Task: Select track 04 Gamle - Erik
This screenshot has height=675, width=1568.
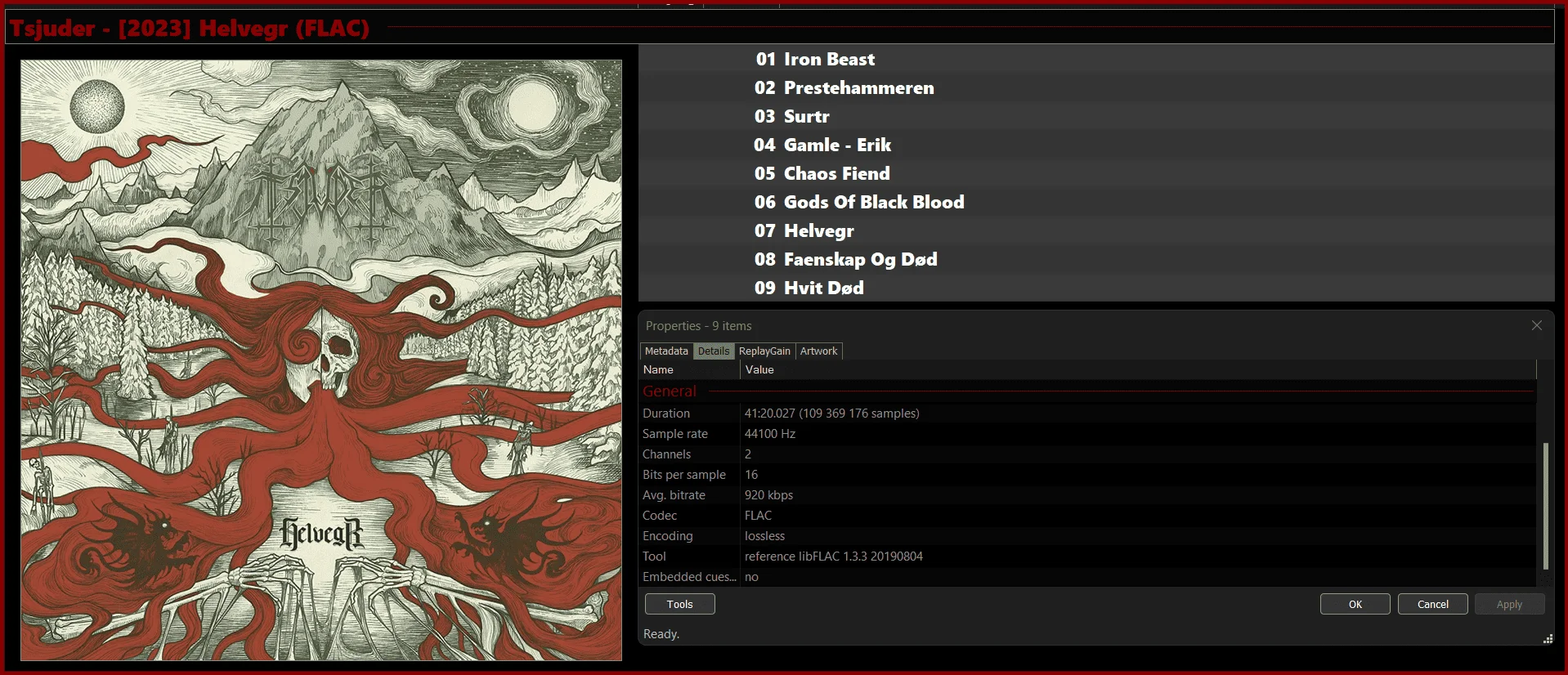Action: 1095,145
